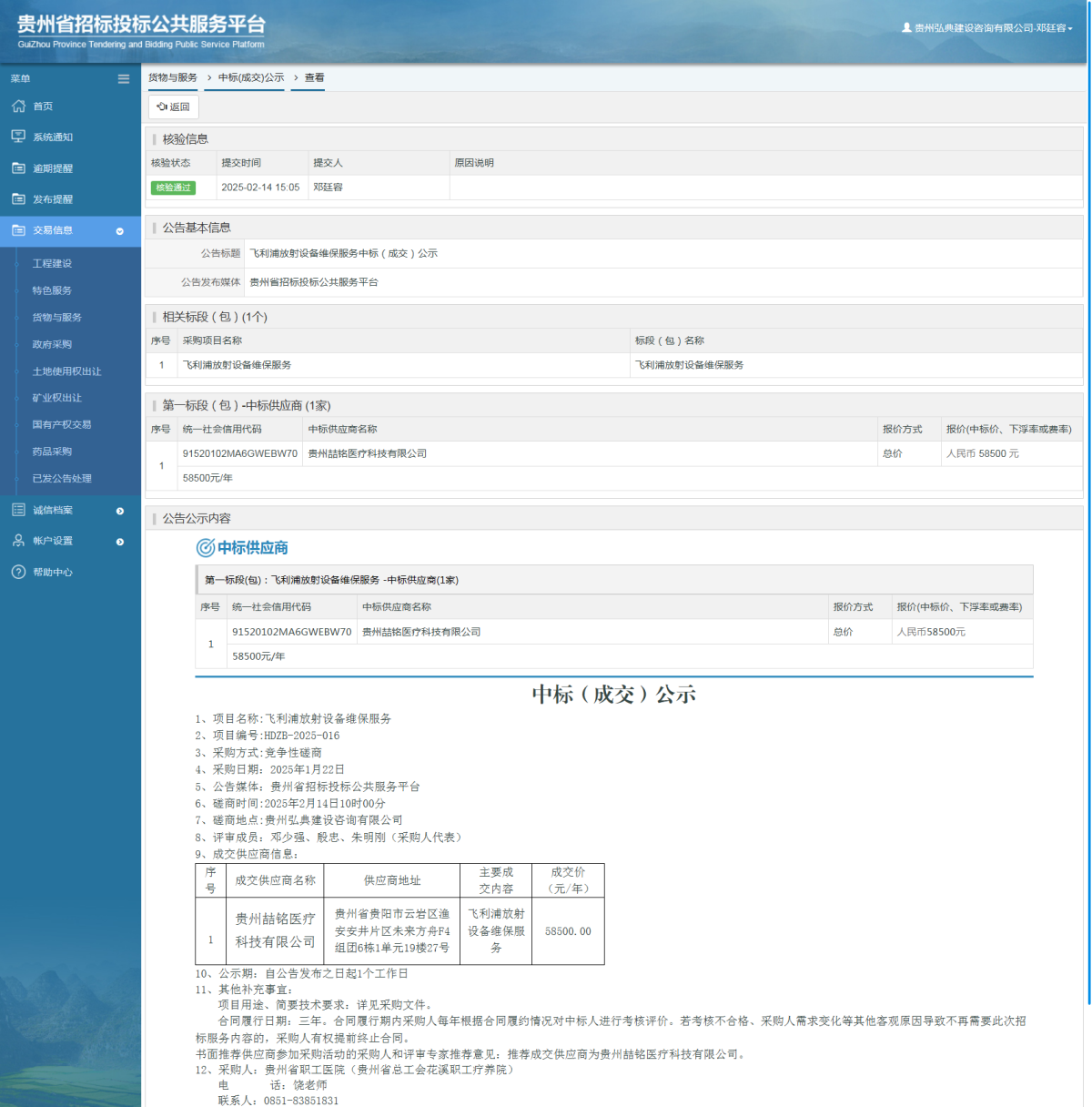
Task: Click the 诚信档案 list icon
Action: (x=18, y=510)
